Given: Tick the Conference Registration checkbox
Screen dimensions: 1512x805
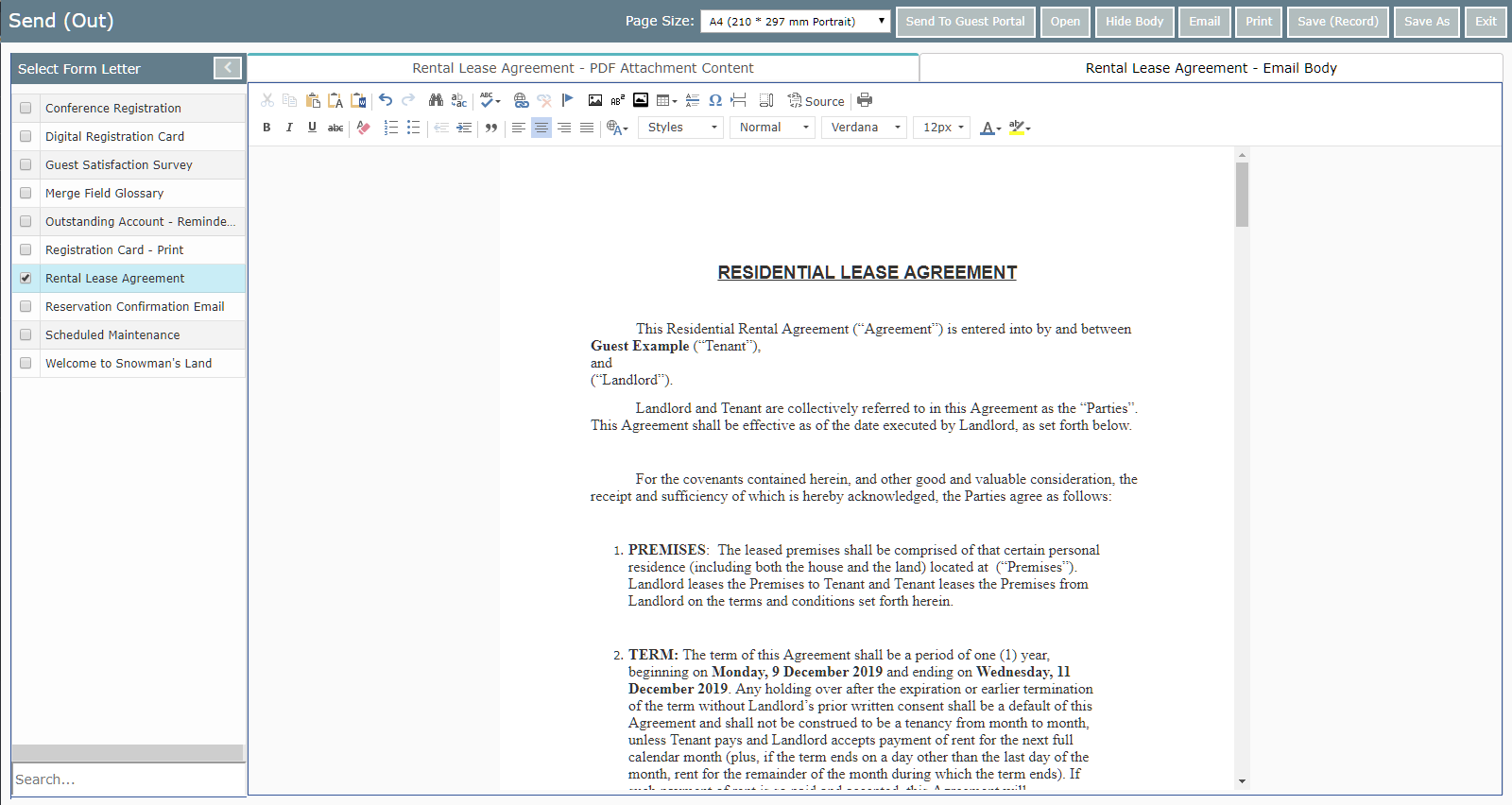Looking at the screenshot, I should point(26,108).
